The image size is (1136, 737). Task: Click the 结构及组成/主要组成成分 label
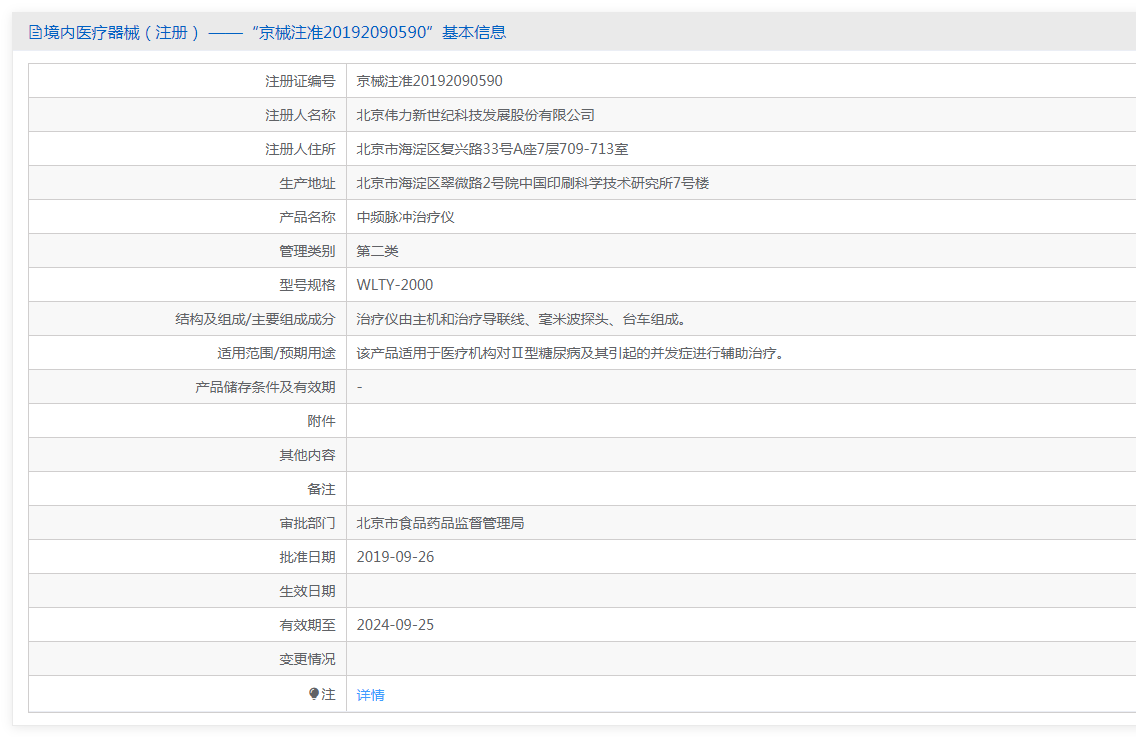coord(255,320)
